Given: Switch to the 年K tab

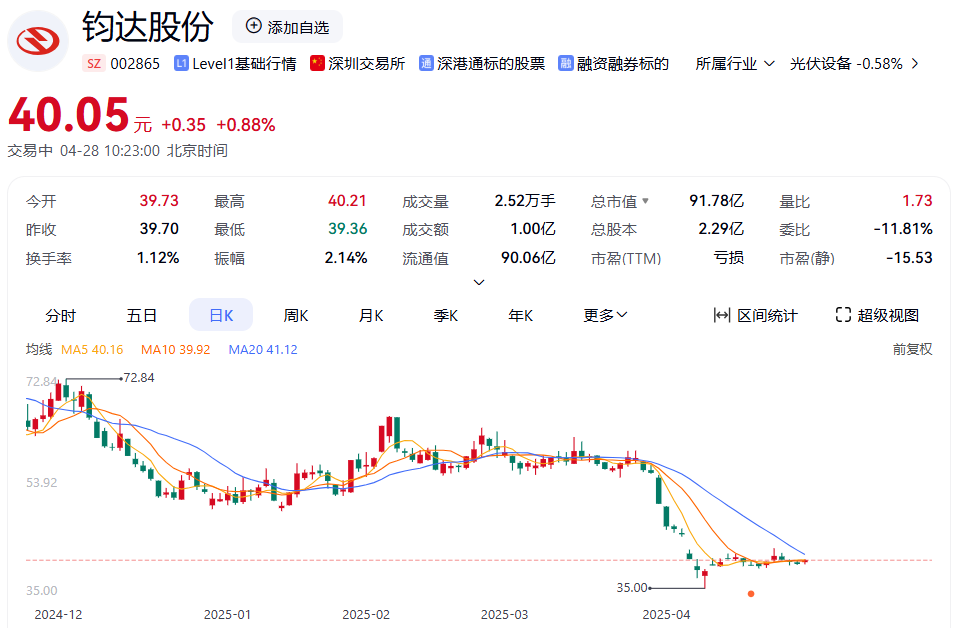Looking at the screenshot, I should click(520, 316).
